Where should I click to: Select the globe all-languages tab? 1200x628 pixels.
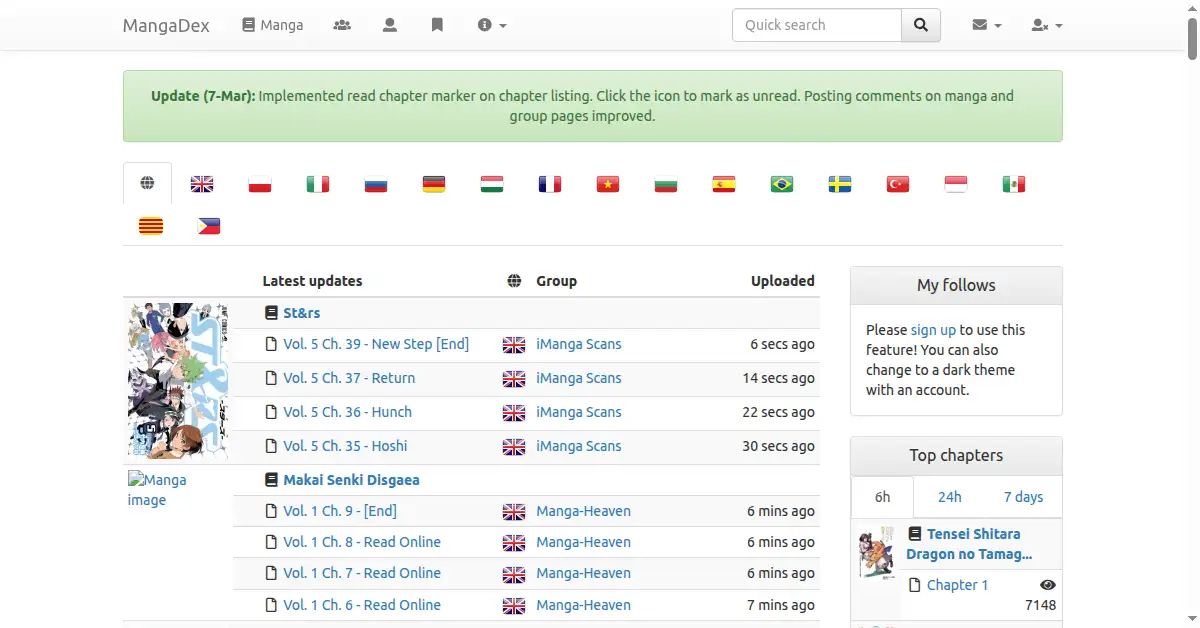(x=148, y=183)
